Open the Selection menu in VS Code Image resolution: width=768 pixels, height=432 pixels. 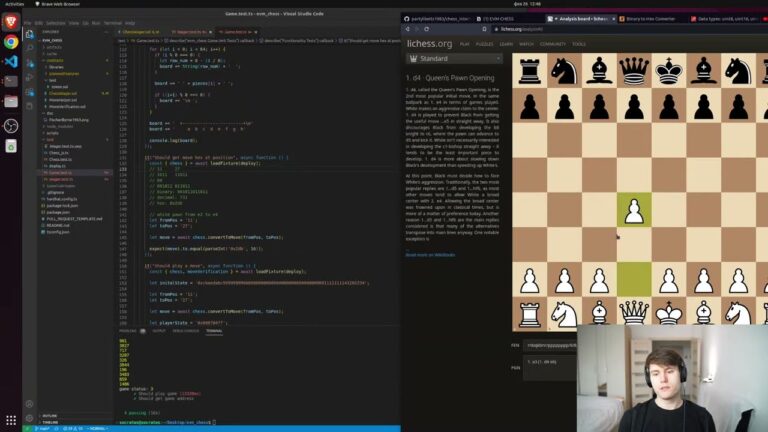pos(55,23)
